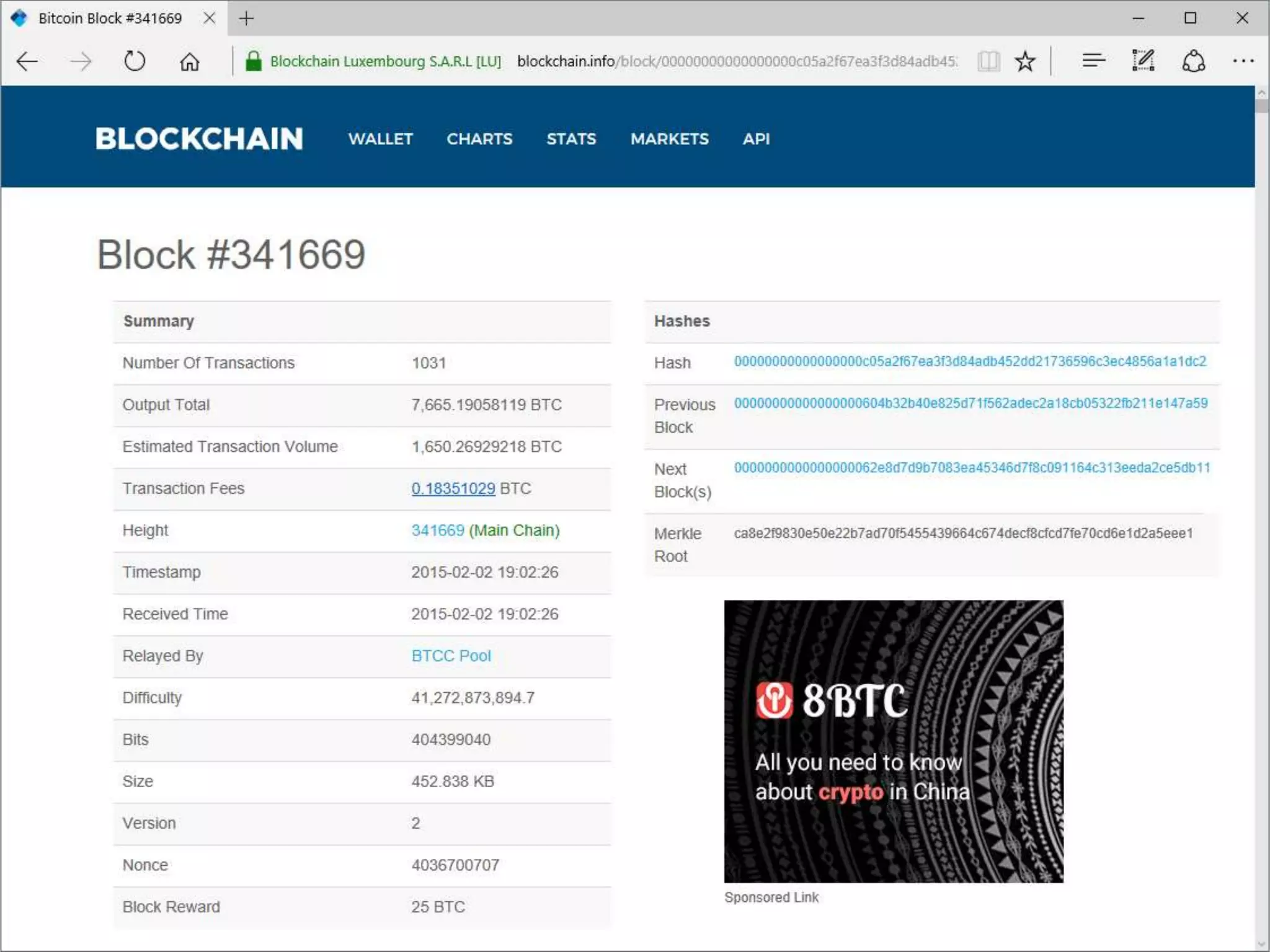Open the Hub lines icon
Screen dimensions: 1270x952
pyautogui.click(x=1093, y=61)
